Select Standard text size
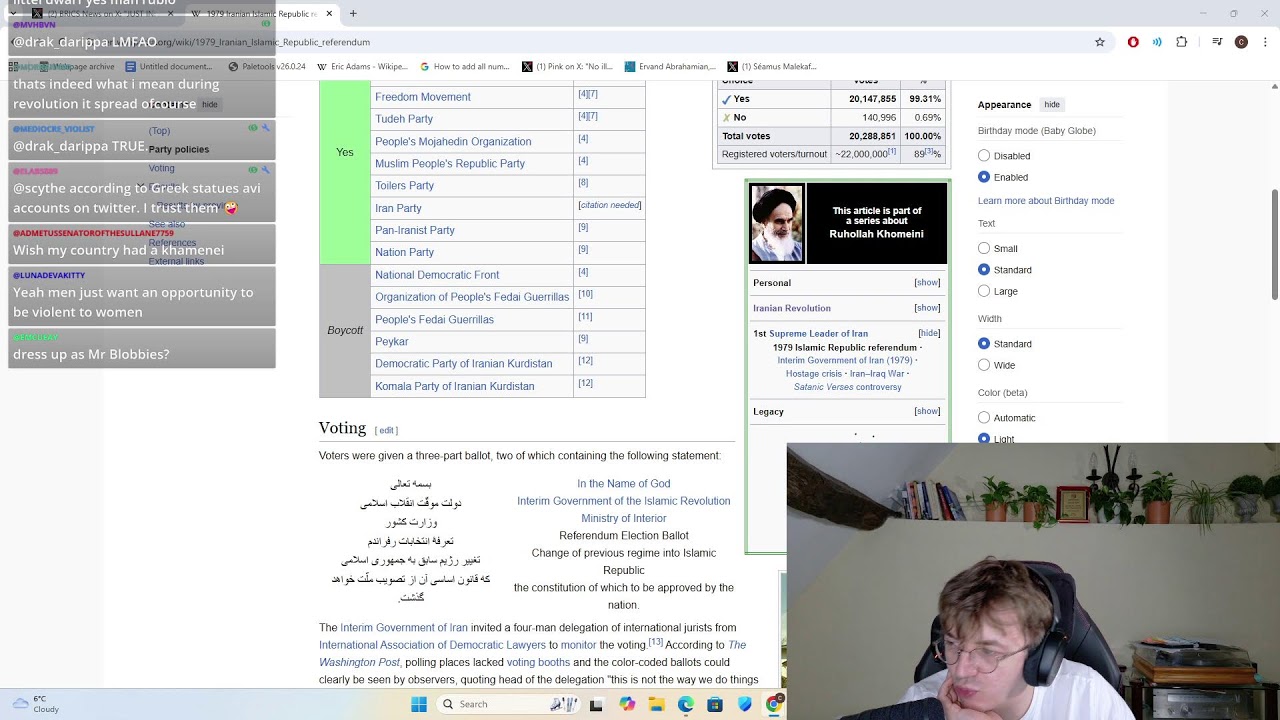 click(x=984, y=270)
